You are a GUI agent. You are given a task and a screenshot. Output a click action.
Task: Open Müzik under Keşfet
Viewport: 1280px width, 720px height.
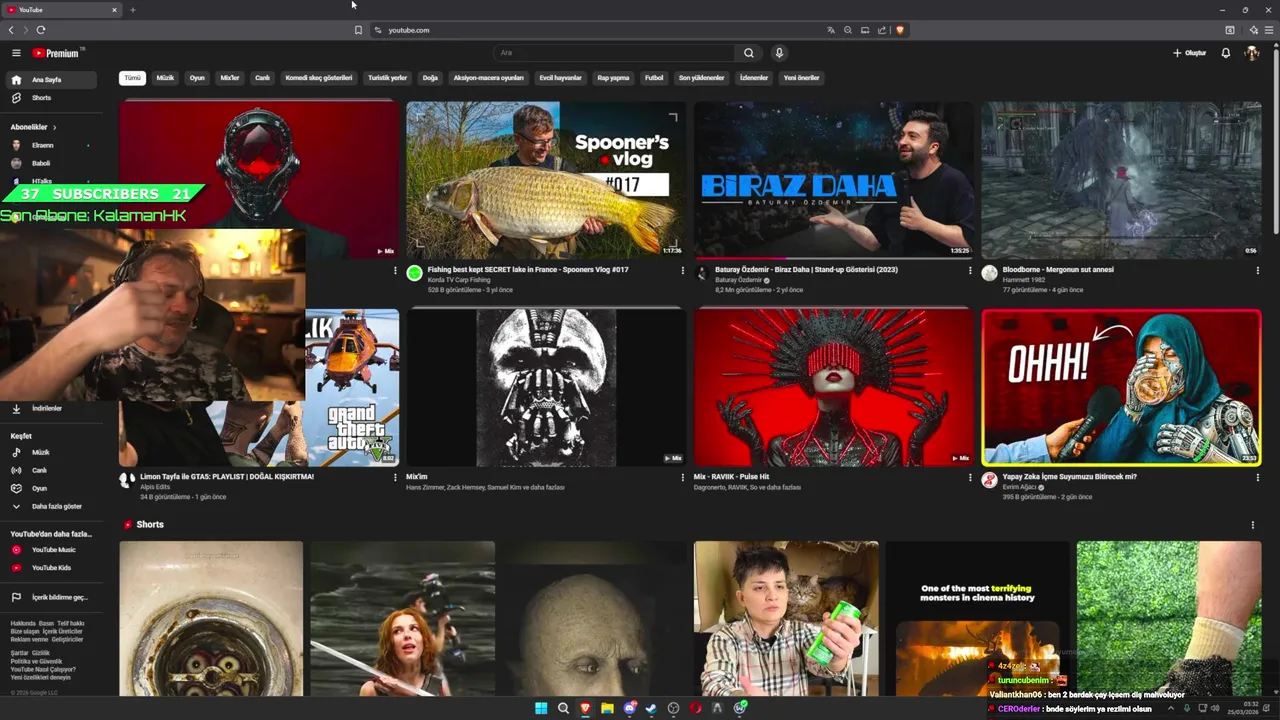pyautogui.click(x=53, y=452)
